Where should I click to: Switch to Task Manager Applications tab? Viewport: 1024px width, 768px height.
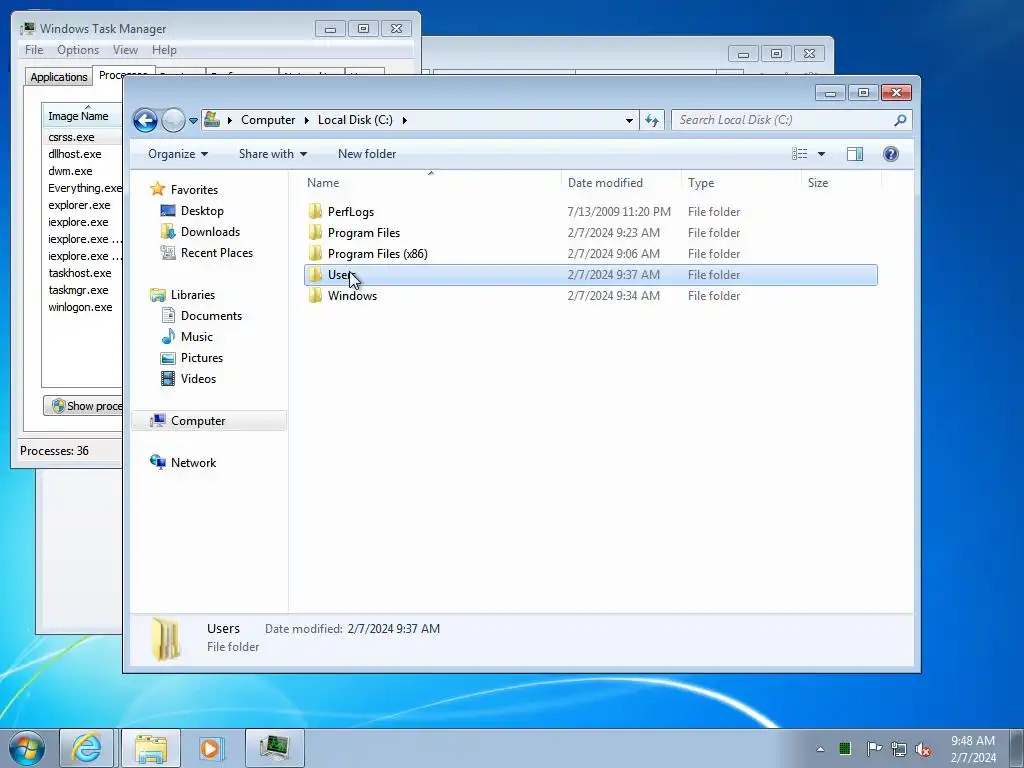click(x=59, y=76)
